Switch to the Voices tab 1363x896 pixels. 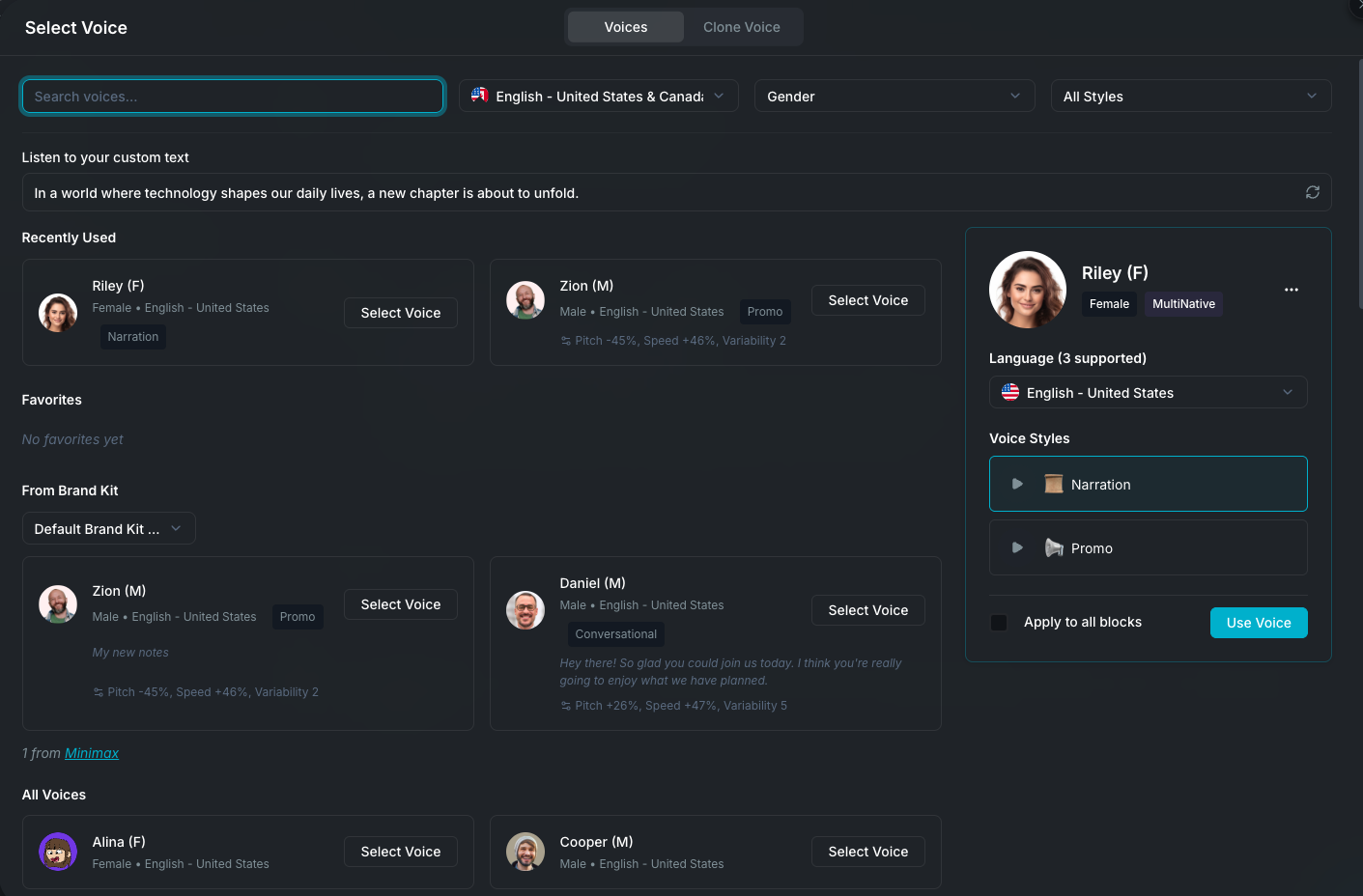[625, 27]
